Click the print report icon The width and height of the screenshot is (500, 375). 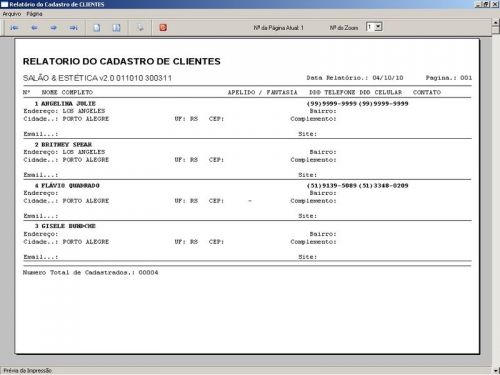pos(140,28)
